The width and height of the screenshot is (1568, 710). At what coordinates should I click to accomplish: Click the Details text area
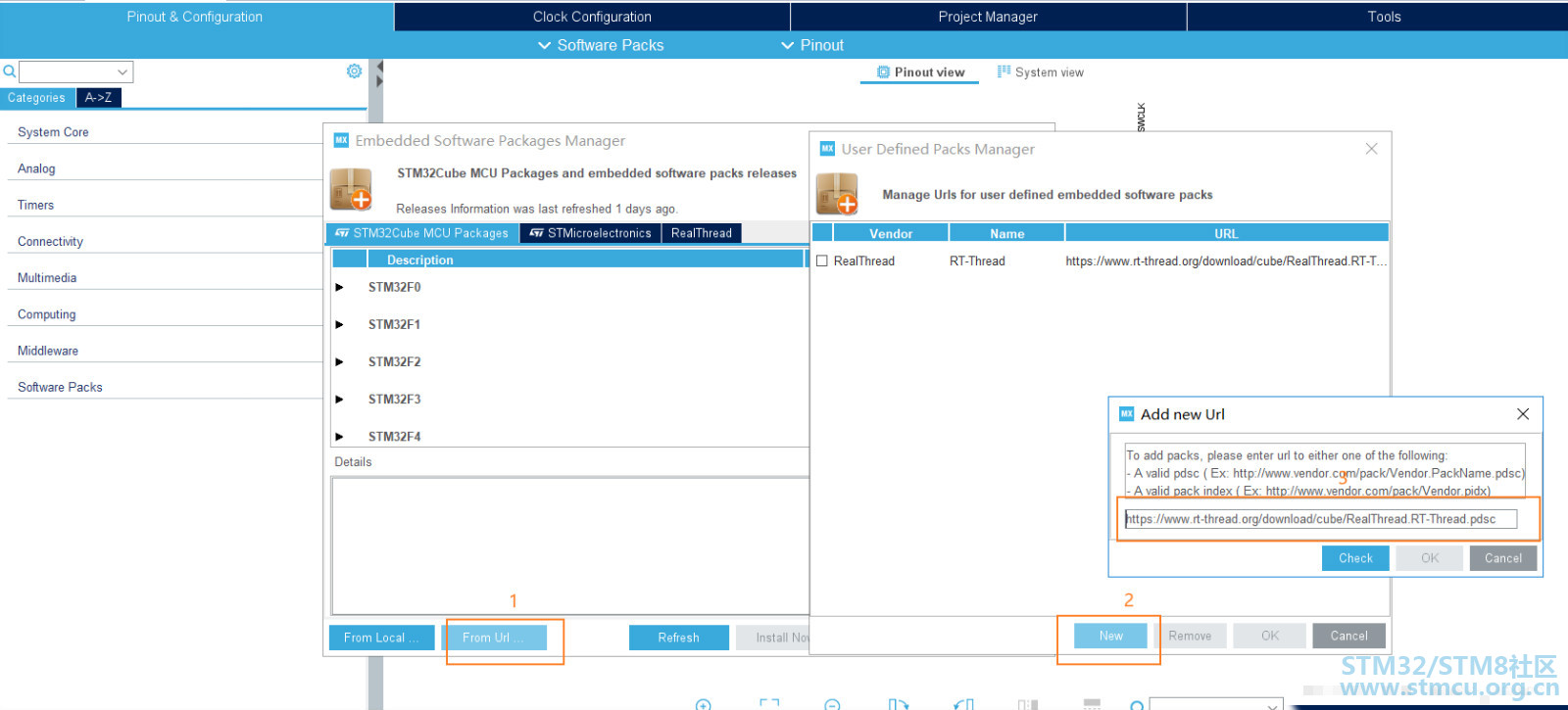pos(570,545)
